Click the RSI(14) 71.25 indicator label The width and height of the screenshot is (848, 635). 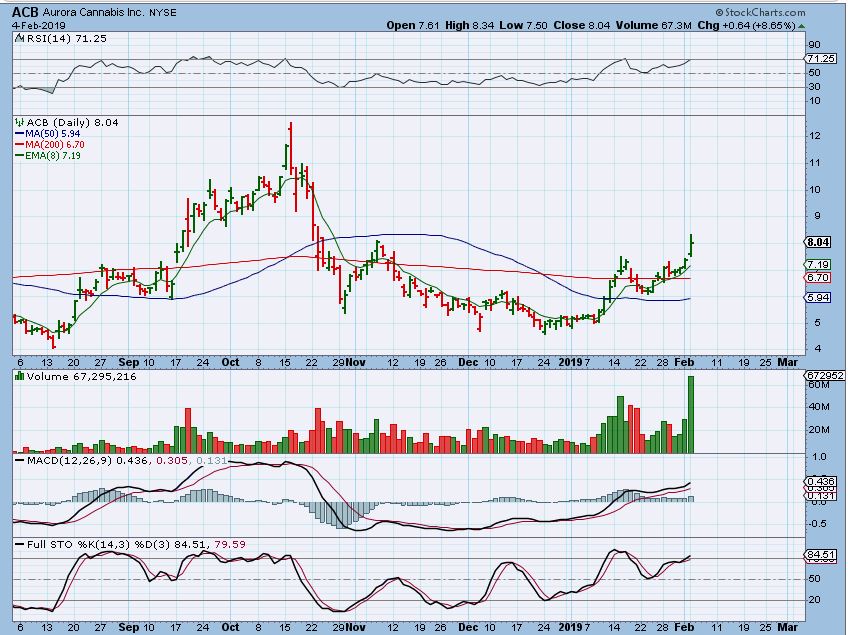coord(66,38)
